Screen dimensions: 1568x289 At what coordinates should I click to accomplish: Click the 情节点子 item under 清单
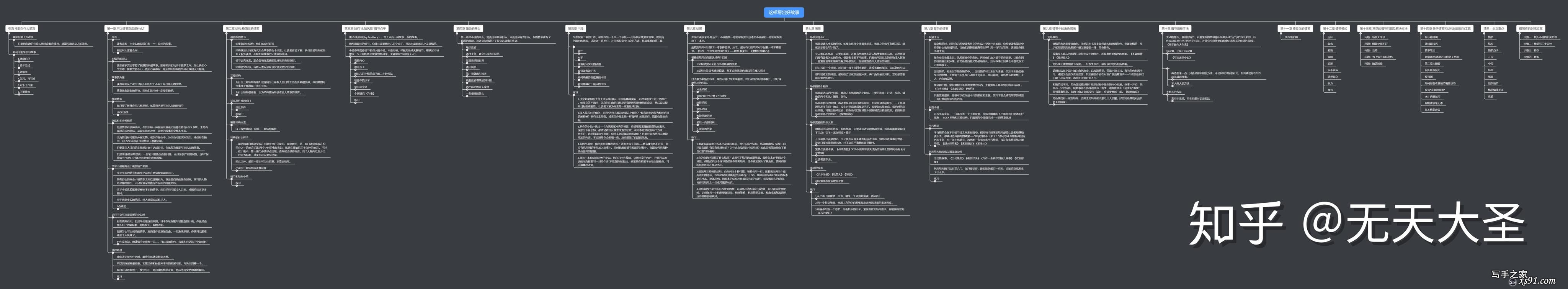[x=1494, y=51]
